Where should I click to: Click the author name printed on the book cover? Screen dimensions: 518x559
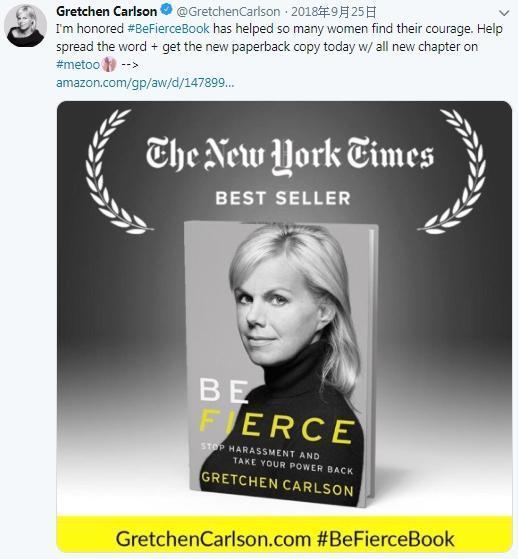point(277,485)
